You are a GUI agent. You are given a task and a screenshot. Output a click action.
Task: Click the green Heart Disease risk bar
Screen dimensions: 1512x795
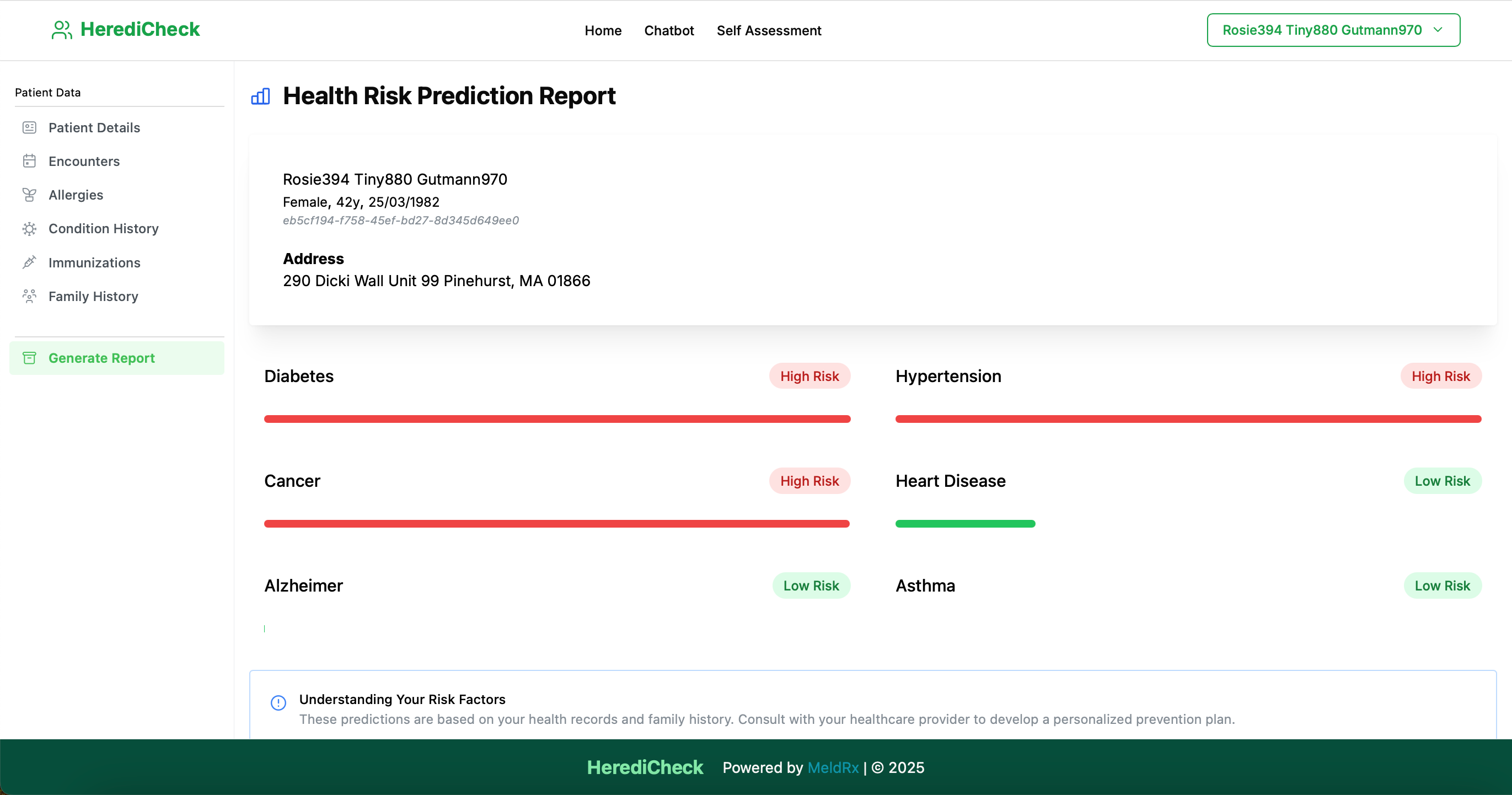[x=965, y=523]
